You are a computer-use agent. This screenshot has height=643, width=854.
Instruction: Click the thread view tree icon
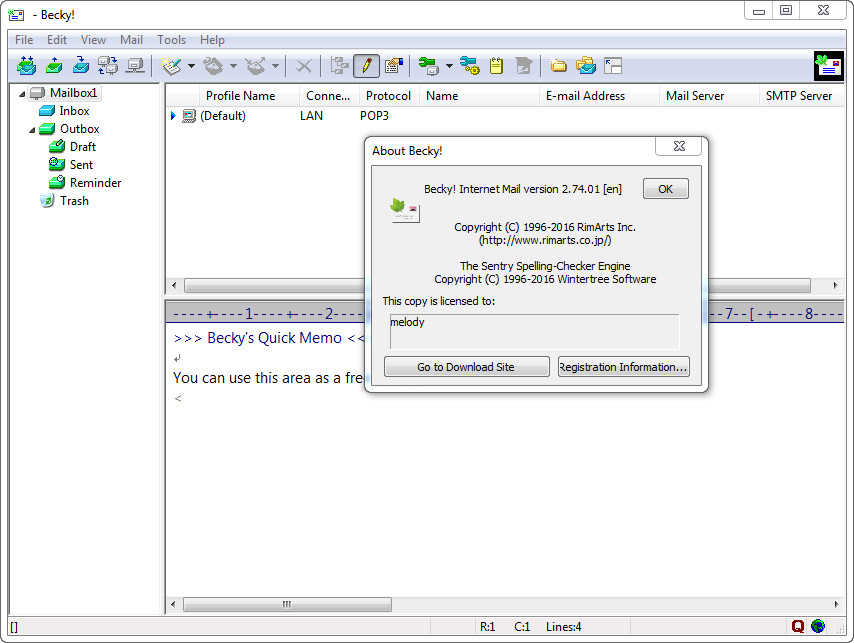tap(339, 66)
